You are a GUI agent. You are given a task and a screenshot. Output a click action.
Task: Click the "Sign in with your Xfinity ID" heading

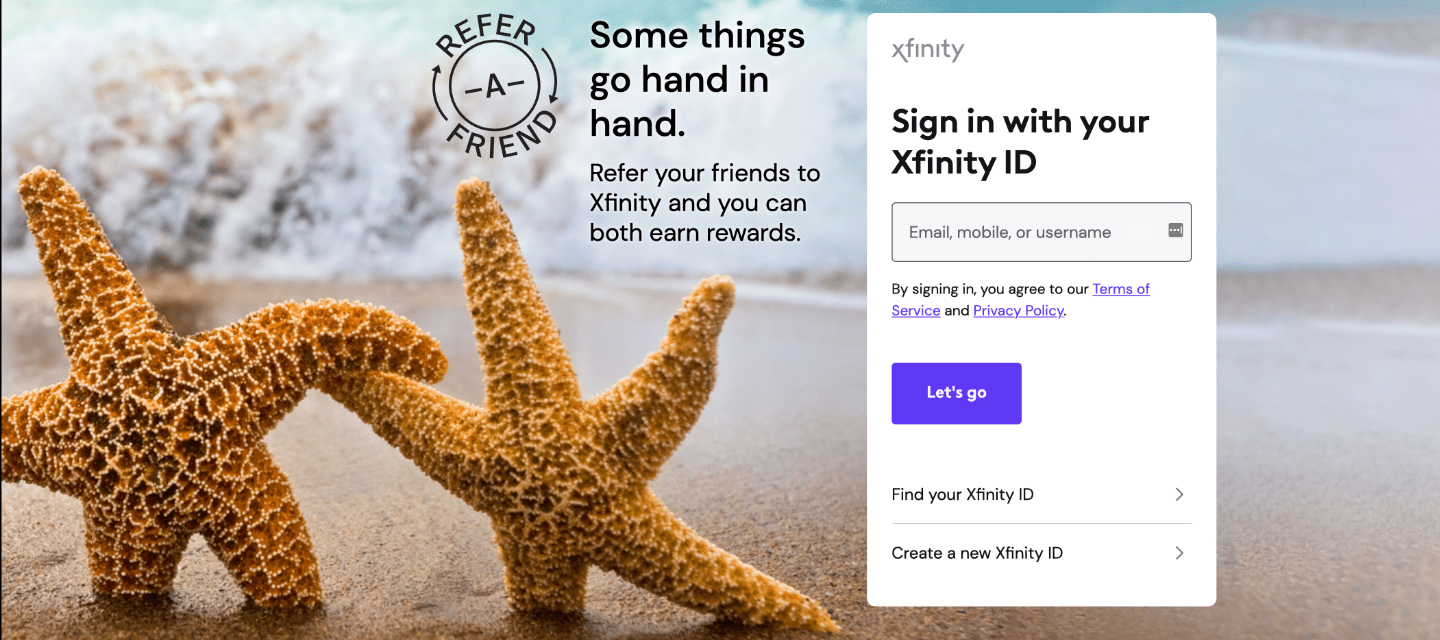tap(1020, 141)
